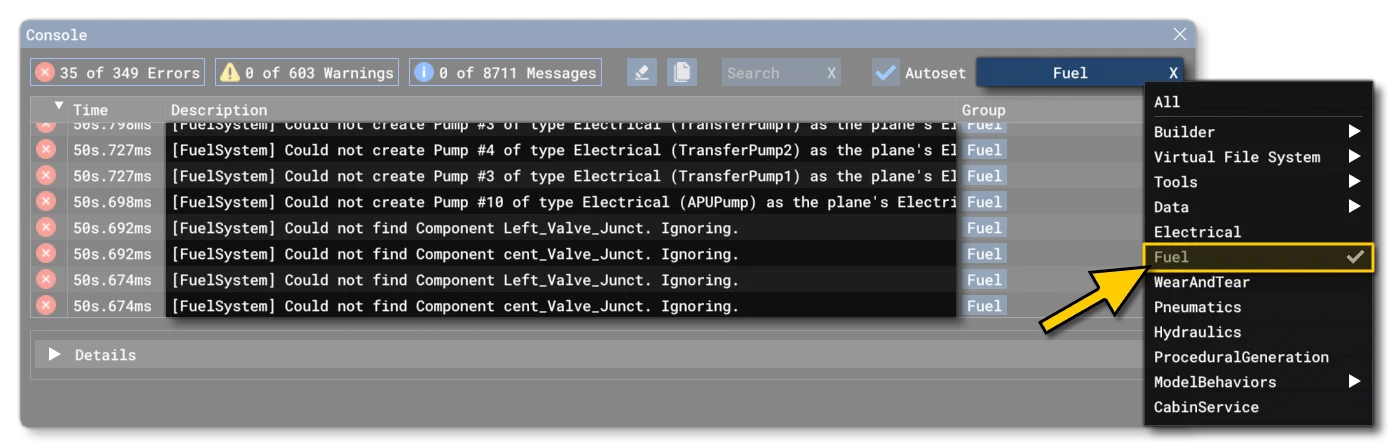Click the ModelBehaviors submenu arrow
This screenshot has height=448, width=1393.
pos(1354,381)
